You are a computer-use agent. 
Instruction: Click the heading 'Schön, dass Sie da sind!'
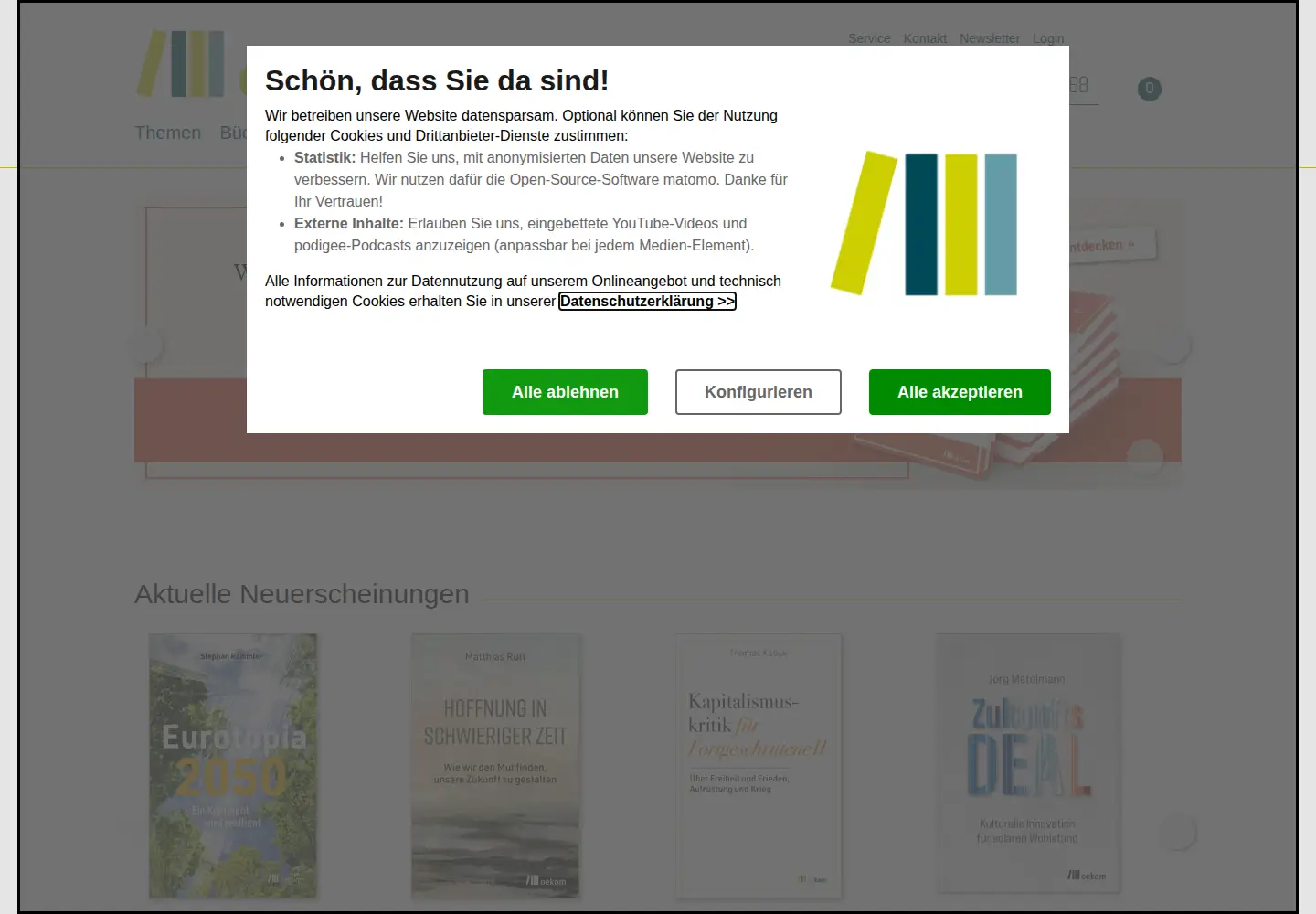(x=437, y=80)
